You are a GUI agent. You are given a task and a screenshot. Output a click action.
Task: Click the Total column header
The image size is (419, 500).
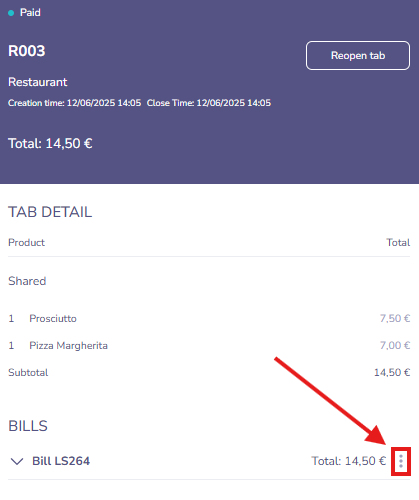click(x=398, y=242)
